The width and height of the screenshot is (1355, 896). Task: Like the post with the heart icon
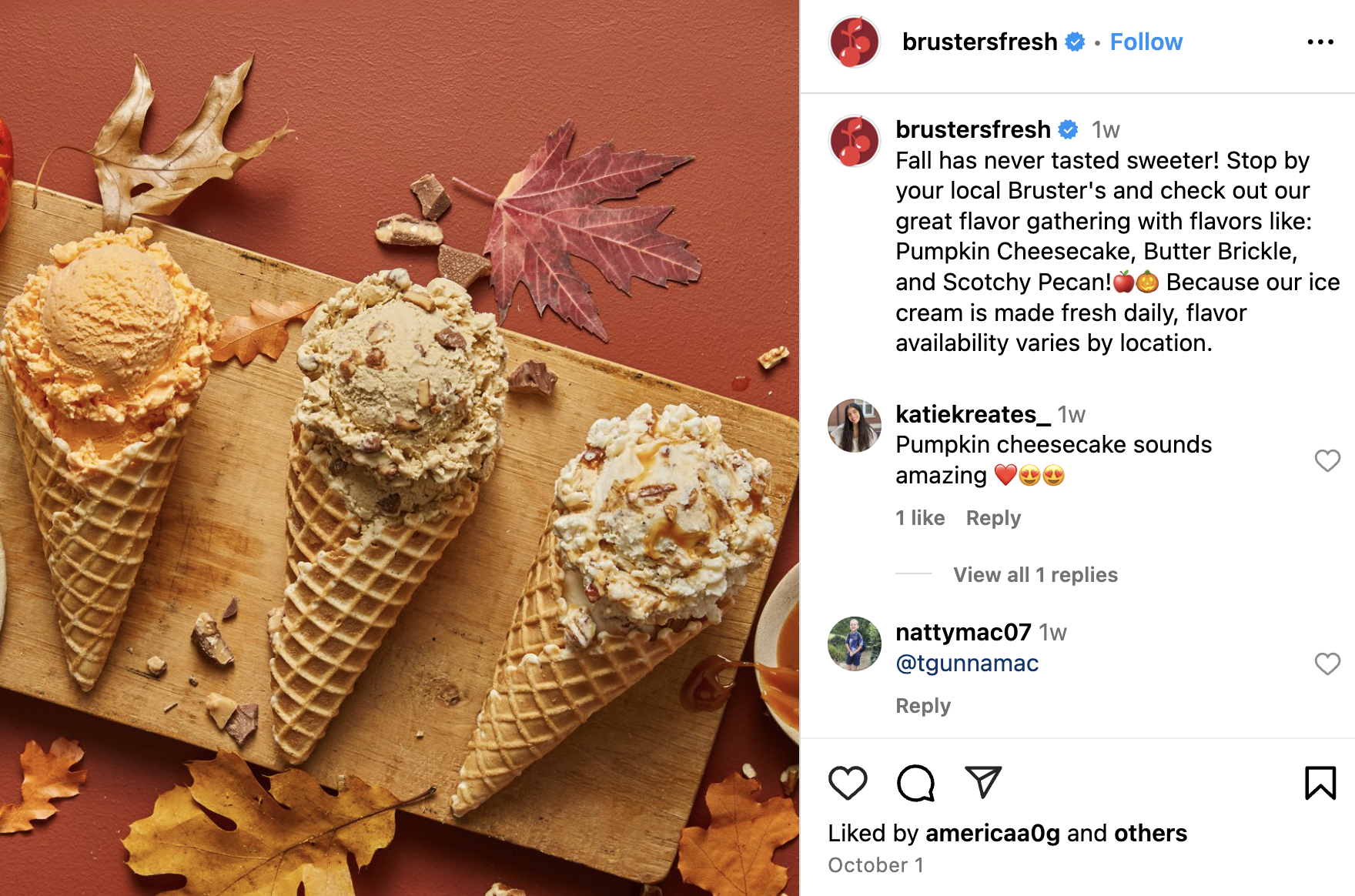coord(848,783)
